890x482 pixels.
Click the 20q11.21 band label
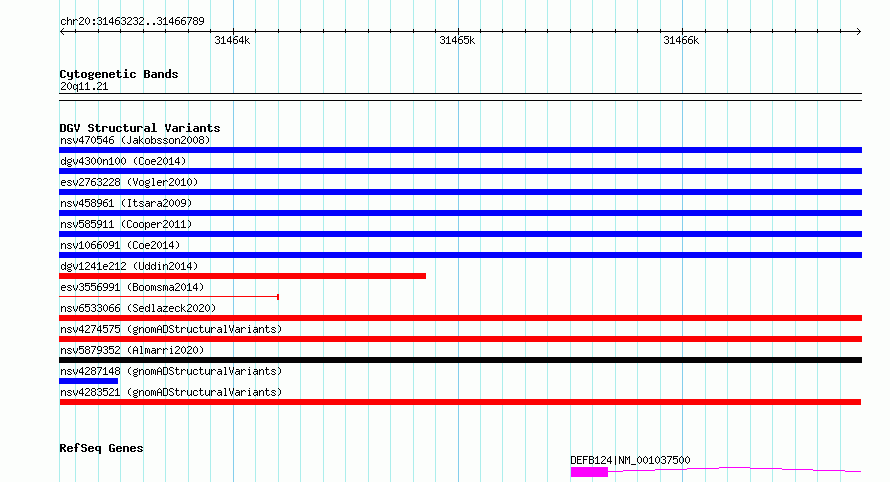[84, 87]
